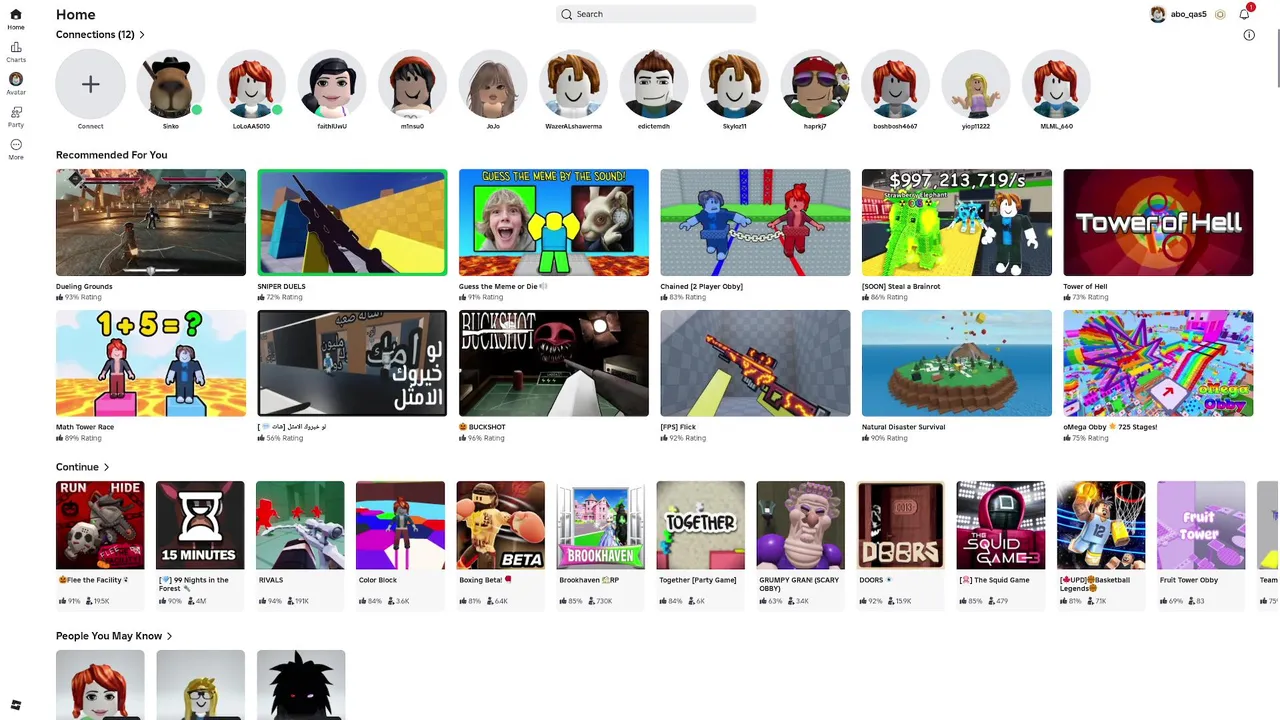Expand People You May Know section
The height and width of the screenshot is (720, 1280).
point(114,636)
